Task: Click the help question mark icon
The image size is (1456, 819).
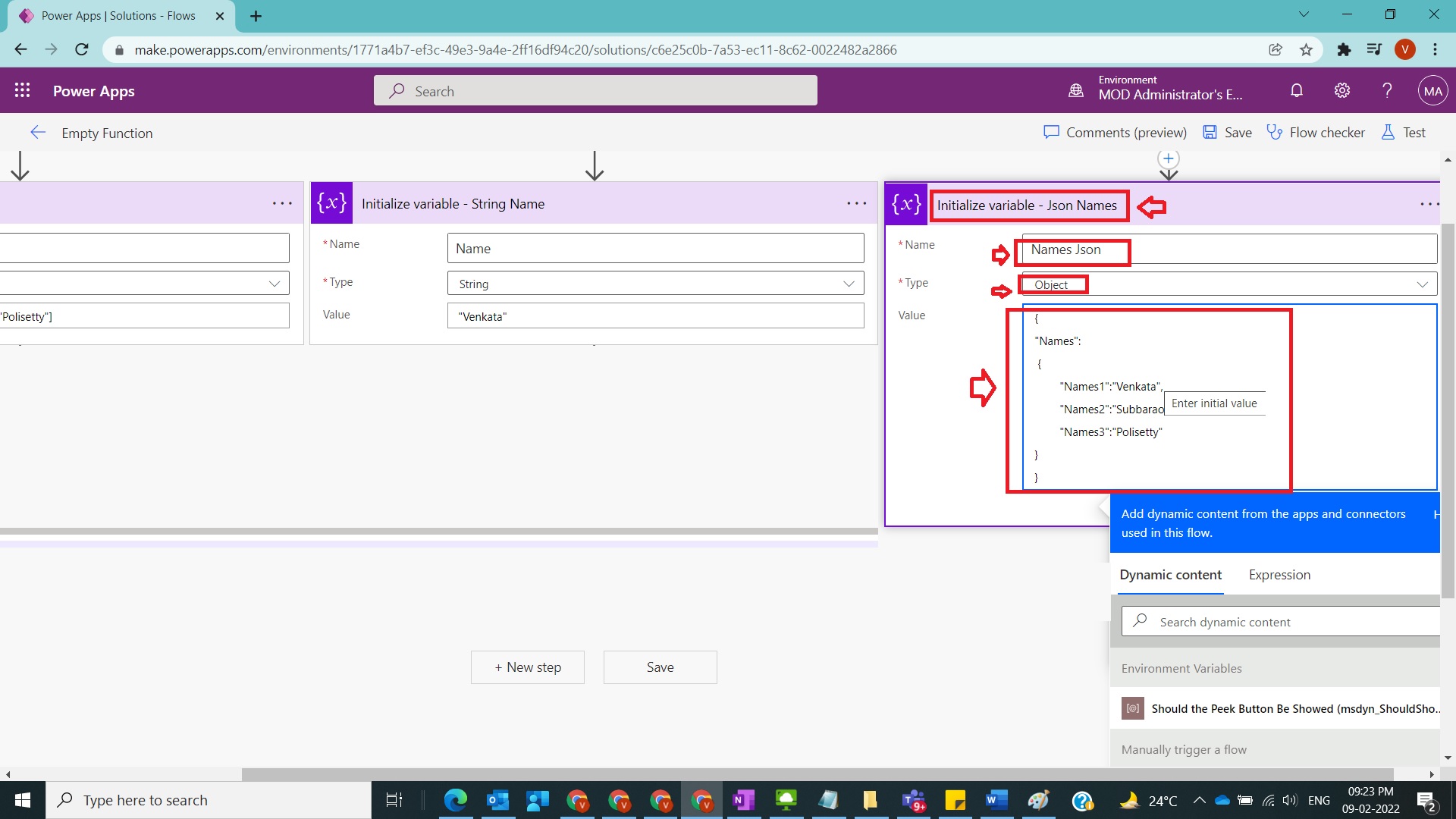Action: 1387,91
